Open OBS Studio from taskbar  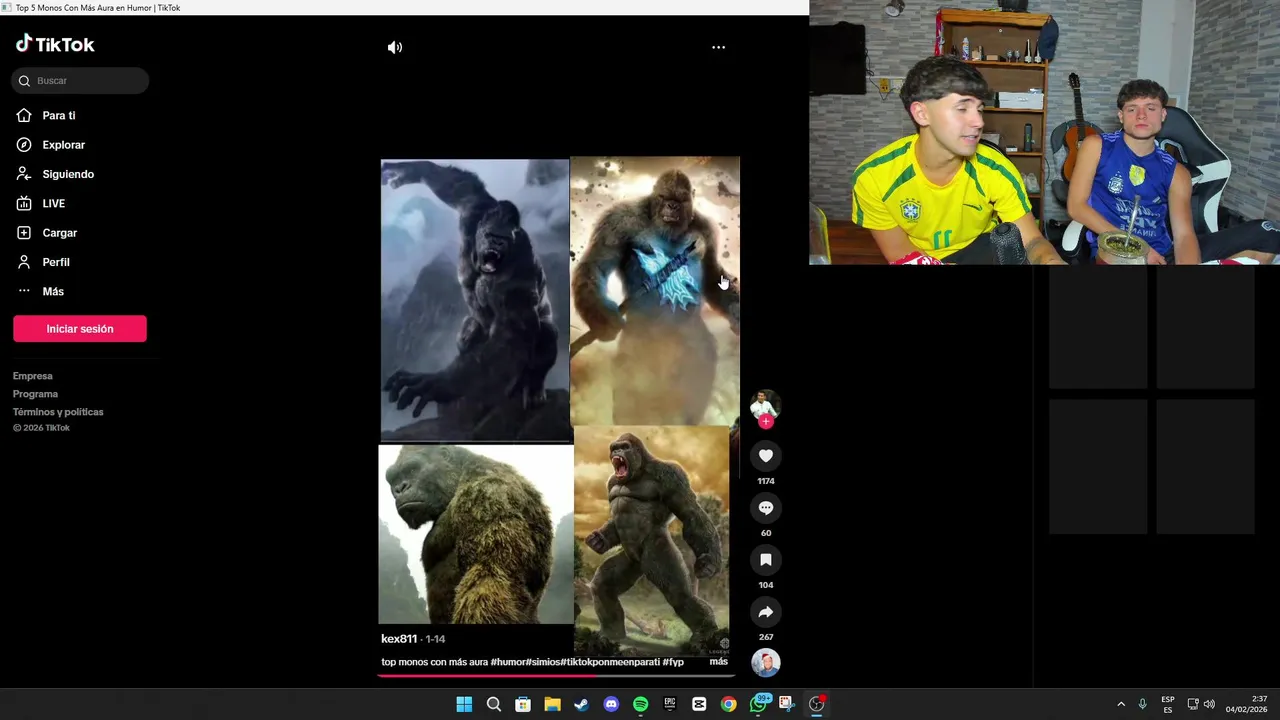click(x=816, y=704)
